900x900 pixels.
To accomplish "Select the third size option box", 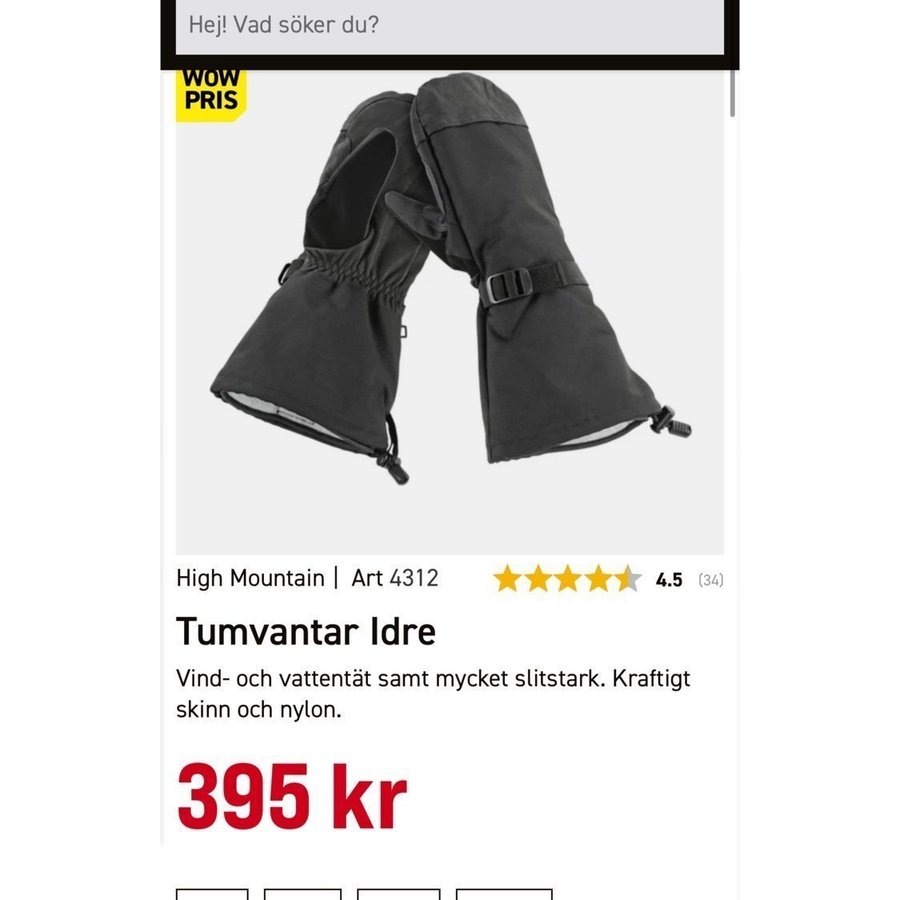I will (398, 894).
